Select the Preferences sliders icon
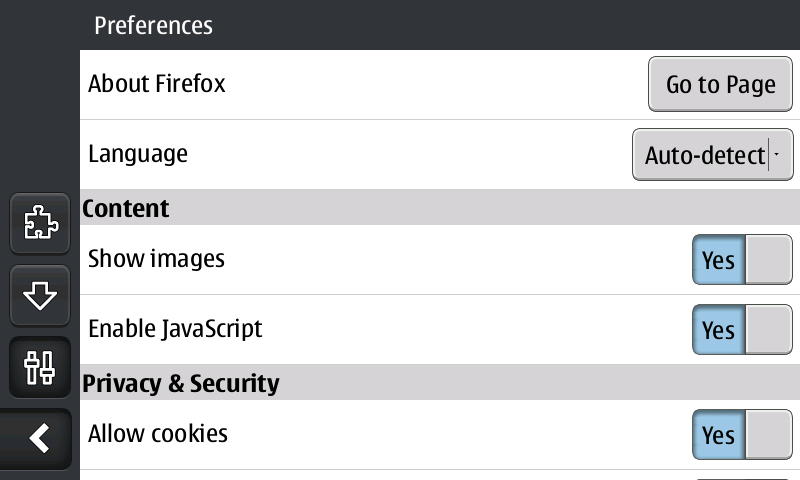This screenshot has height=480, width=800. (40, 367)
